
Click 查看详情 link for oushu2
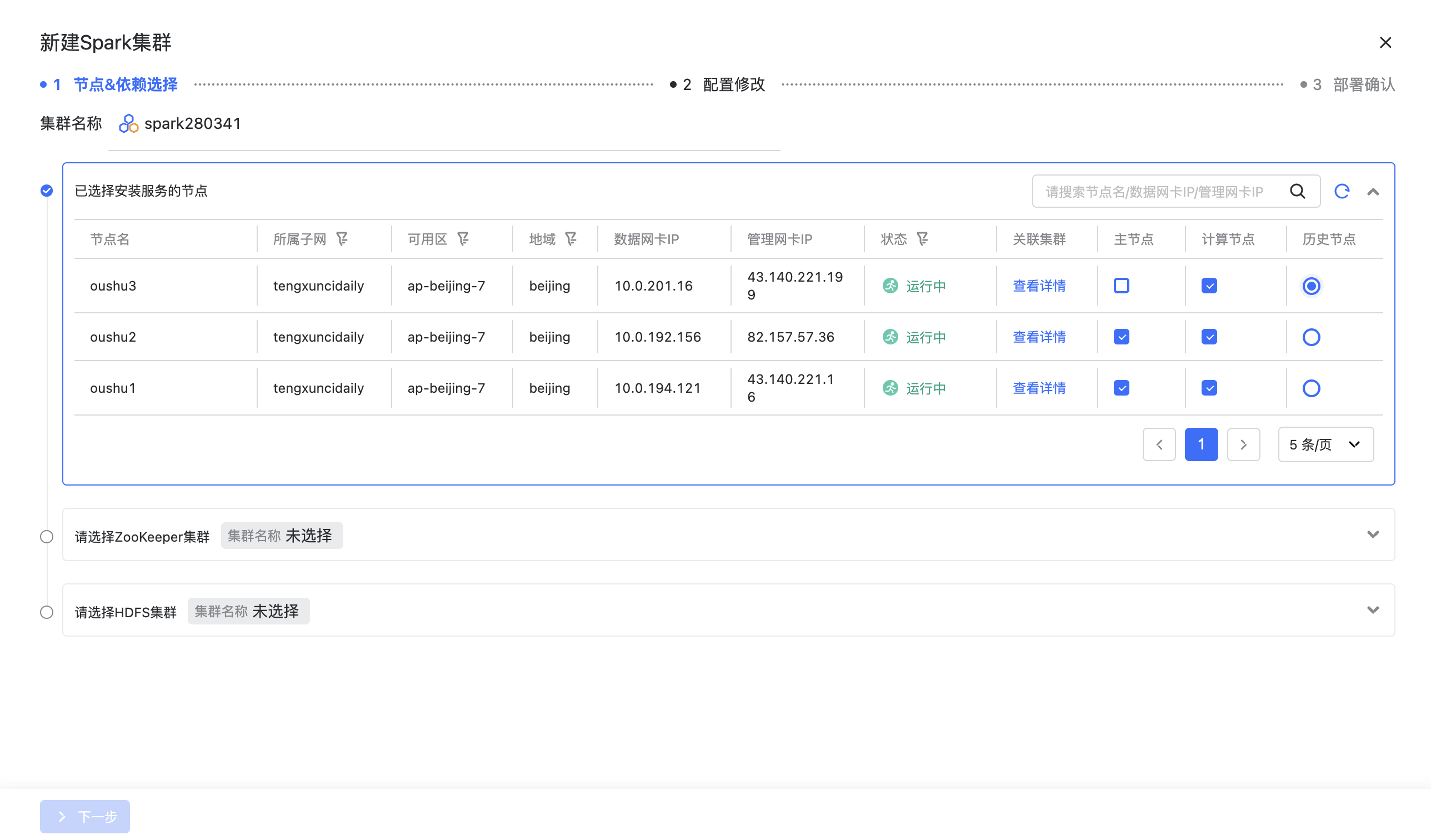[x=1039, y=337]
